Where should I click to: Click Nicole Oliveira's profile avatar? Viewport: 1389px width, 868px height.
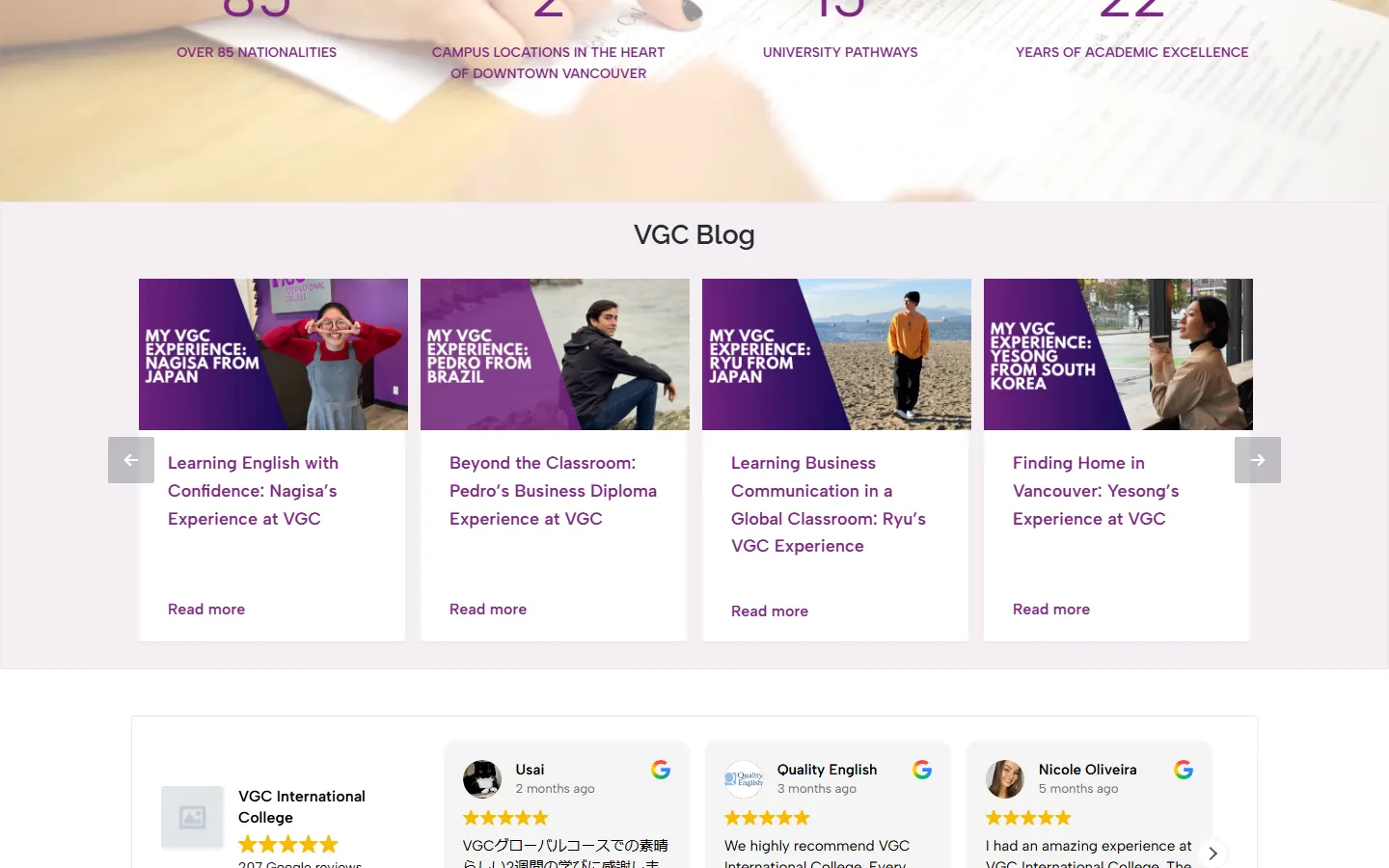click(1005, 779)
